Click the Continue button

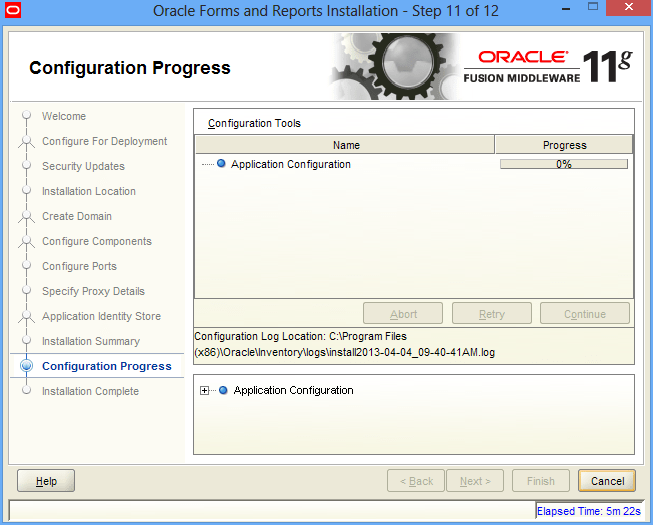[585, 314]
